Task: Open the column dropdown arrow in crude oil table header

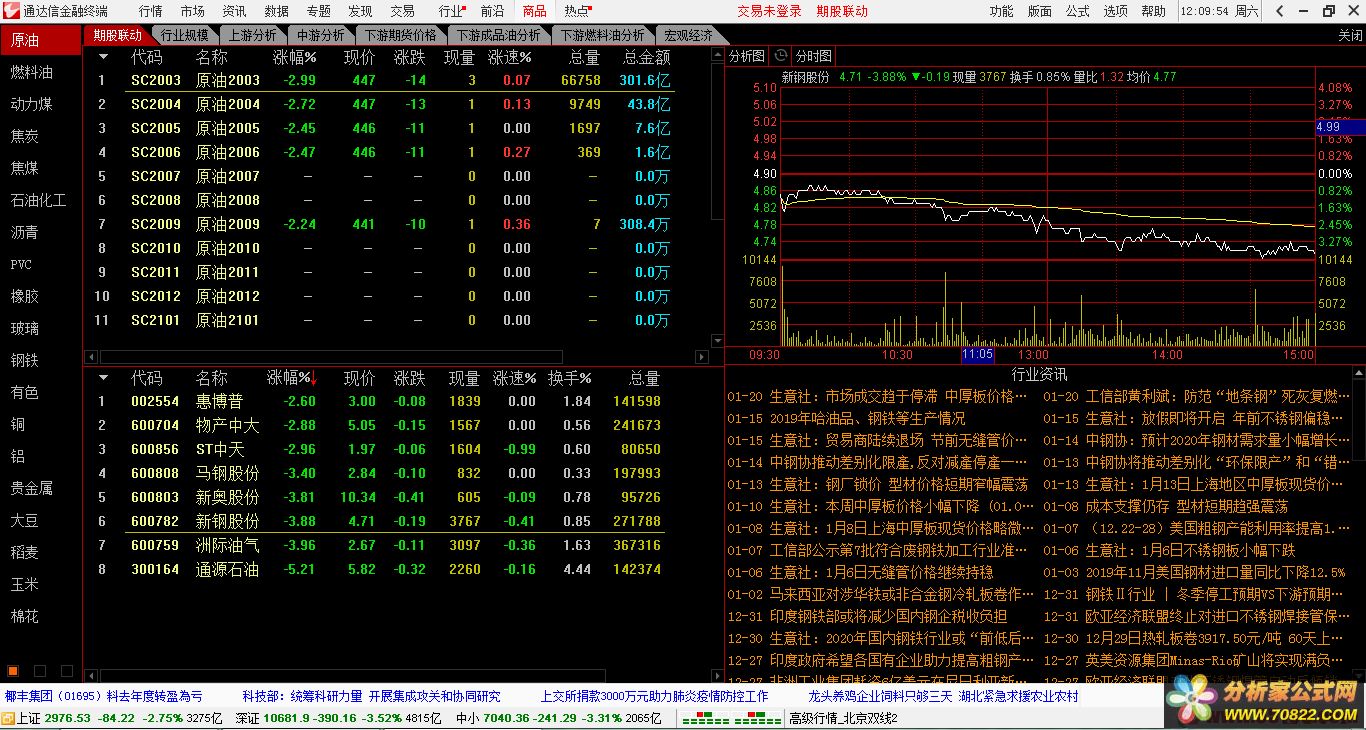Action: tap(101, 57)
